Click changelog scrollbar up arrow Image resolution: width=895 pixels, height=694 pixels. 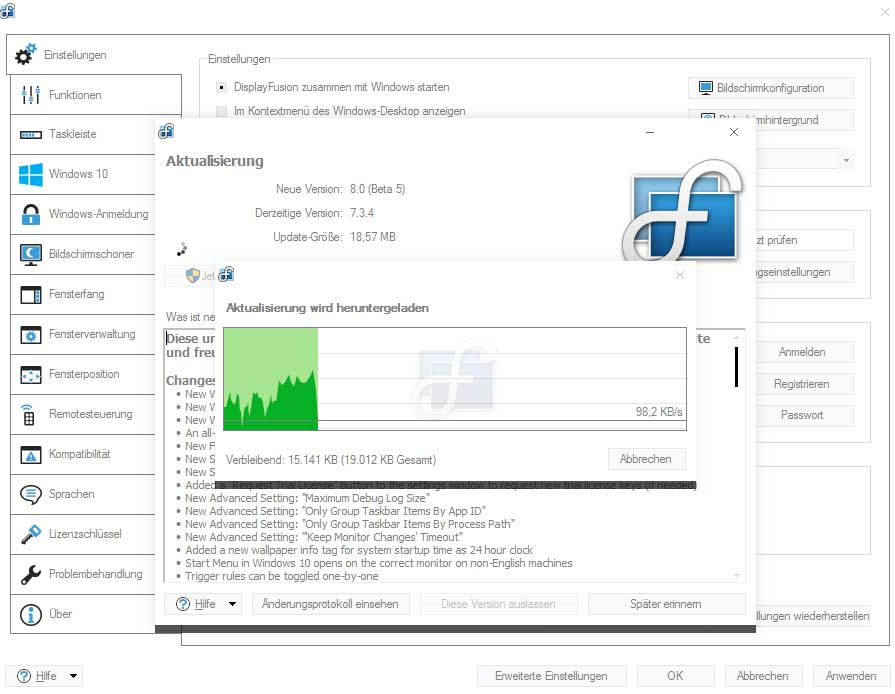click(736, 337)
